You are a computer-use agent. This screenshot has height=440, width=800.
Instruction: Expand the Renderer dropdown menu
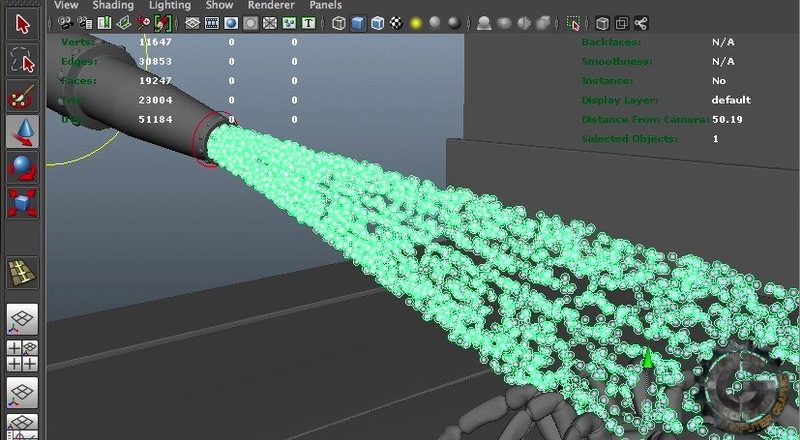click(271, 5)
